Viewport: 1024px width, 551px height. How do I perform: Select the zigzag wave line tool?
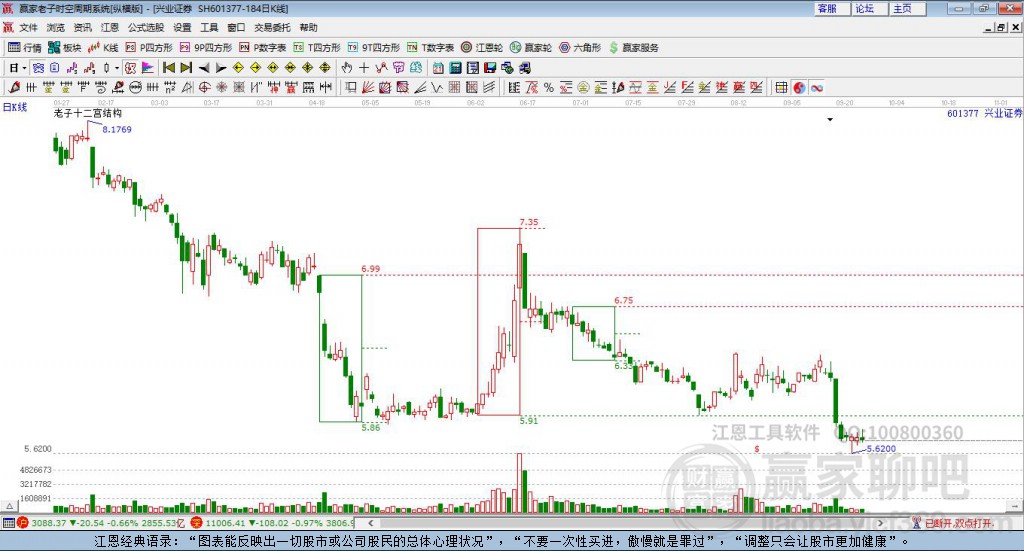(436, 87)
